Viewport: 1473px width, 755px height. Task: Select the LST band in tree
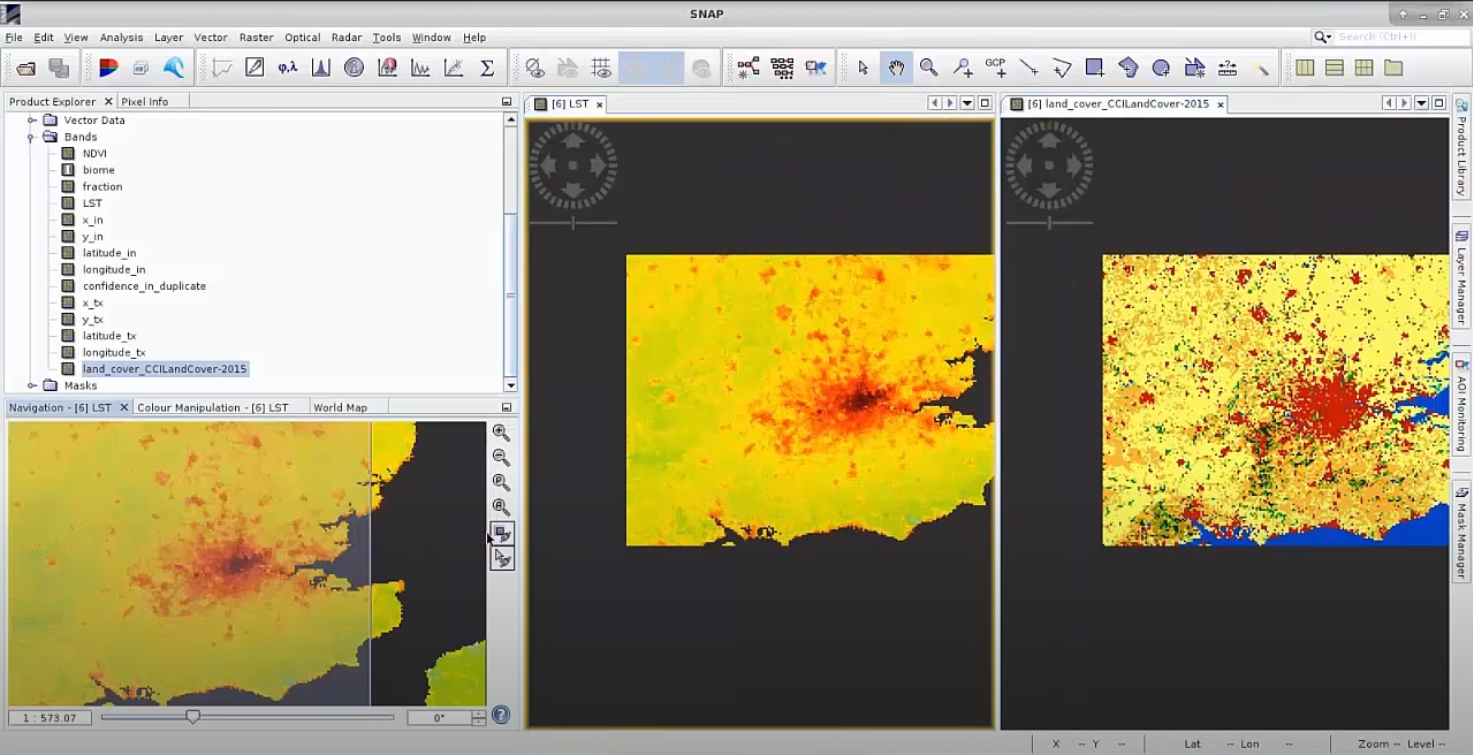pyautogui.click(x=92, y=203)
